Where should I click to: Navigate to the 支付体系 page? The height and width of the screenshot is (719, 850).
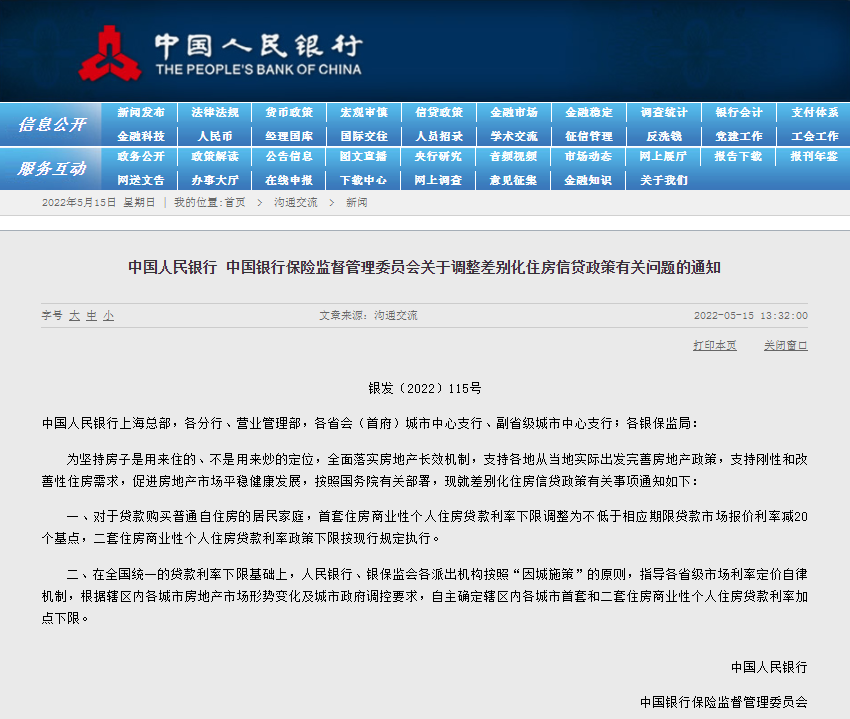(x=814, y=112)
